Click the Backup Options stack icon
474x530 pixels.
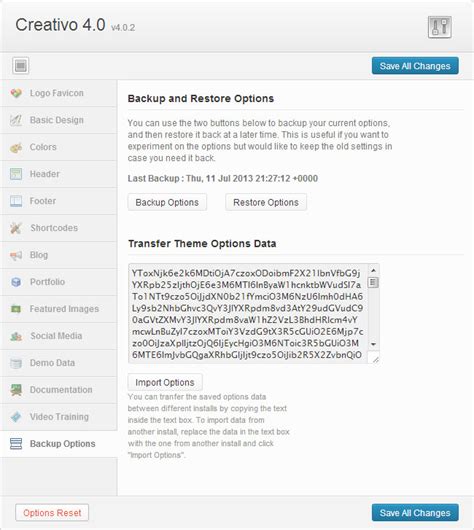pos(16,444)
